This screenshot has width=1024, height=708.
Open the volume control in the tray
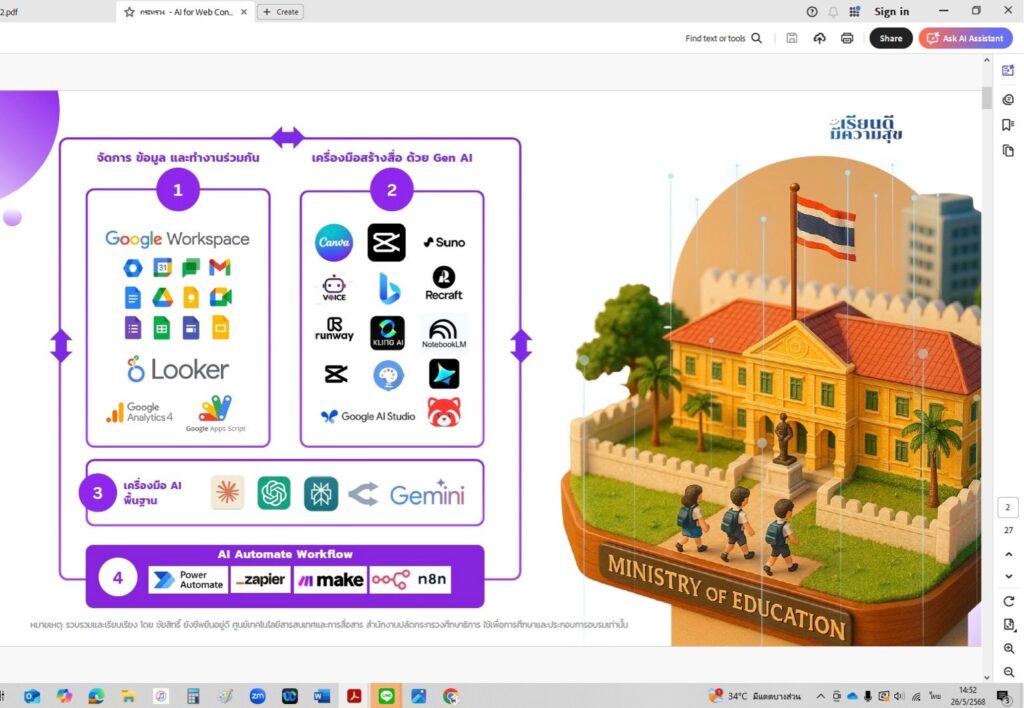coord(900,696)
